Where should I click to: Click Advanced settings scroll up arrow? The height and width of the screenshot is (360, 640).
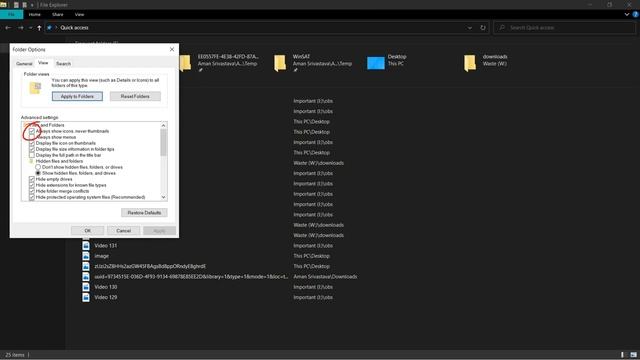tap(163, 125)
